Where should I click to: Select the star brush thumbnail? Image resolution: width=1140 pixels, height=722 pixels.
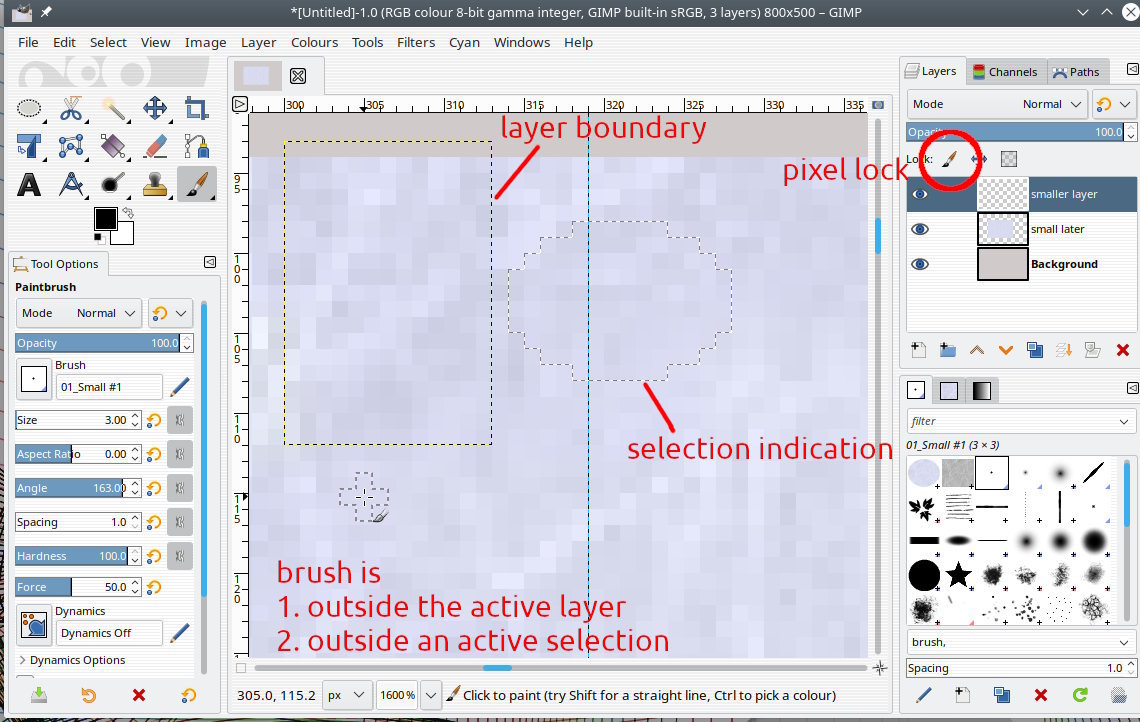click(x=958, y=575)
